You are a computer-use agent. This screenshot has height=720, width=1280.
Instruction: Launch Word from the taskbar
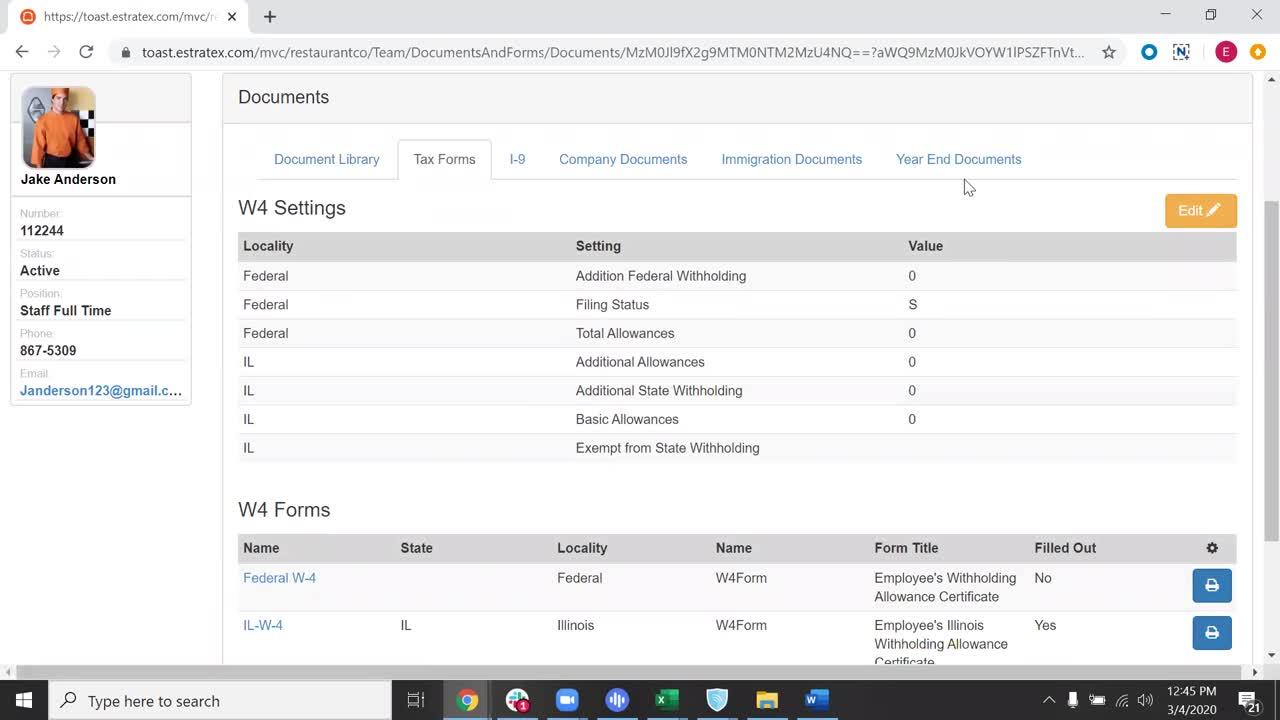(817, 700)
